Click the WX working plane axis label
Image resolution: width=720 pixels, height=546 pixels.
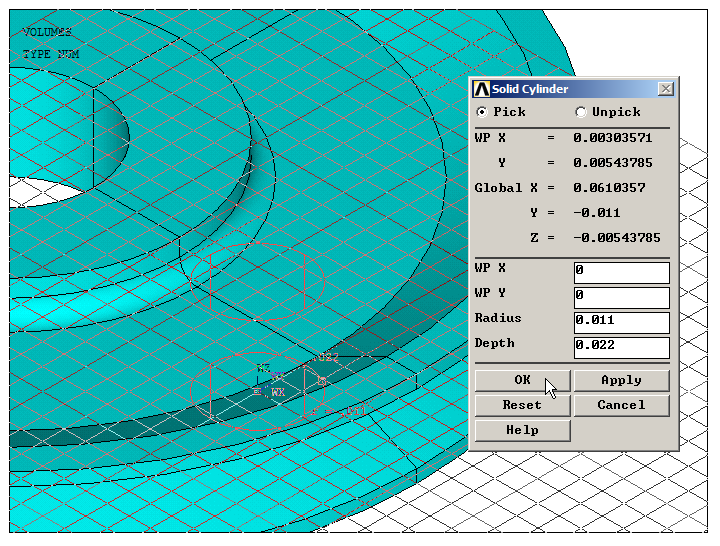pyautogui.click(x=278, y=393)
